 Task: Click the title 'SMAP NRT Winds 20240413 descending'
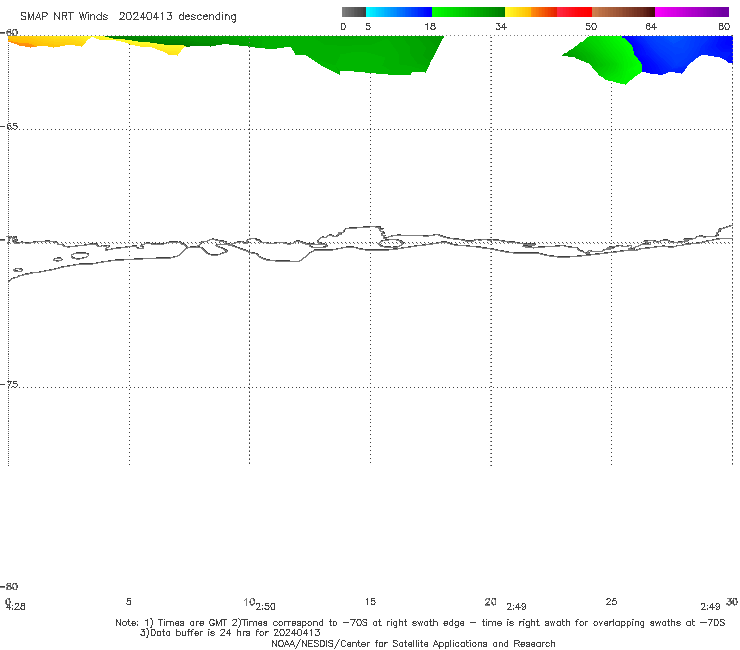click(128, 16)
